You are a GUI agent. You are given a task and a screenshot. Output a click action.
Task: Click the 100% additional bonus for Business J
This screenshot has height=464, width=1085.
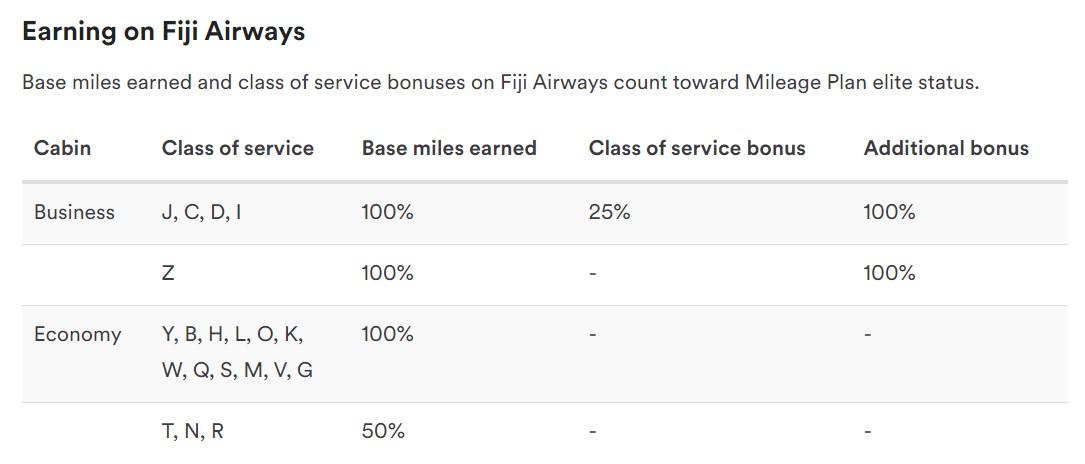(889, 212)
